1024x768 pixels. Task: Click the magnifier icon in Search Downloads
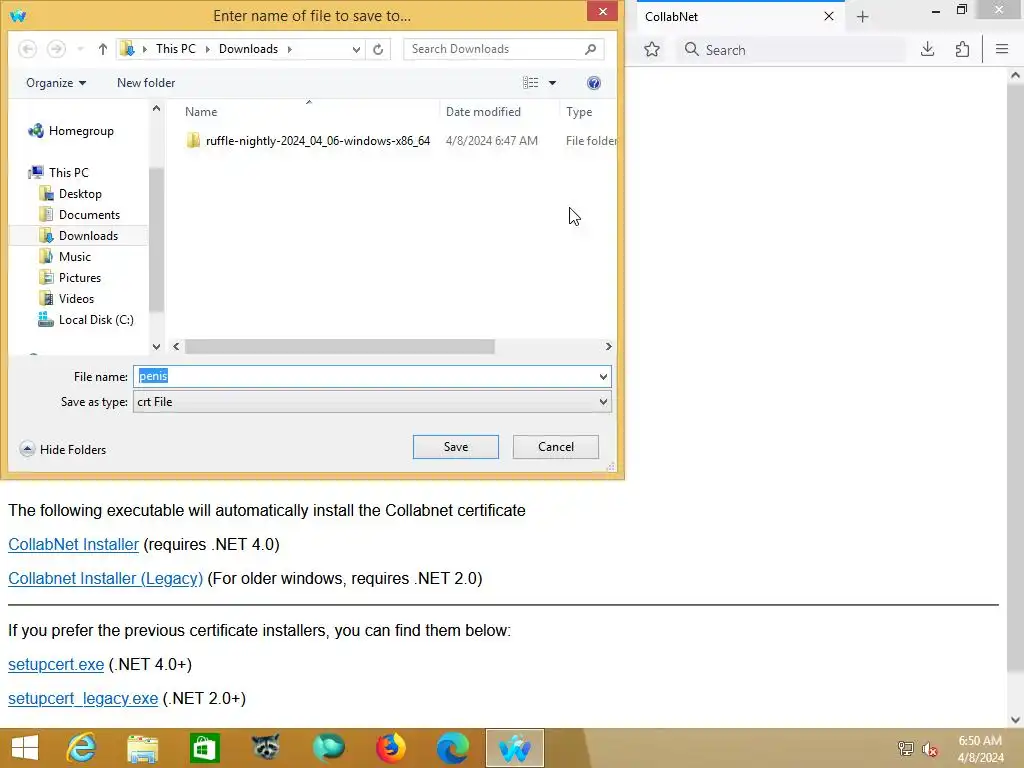[590, 49]
